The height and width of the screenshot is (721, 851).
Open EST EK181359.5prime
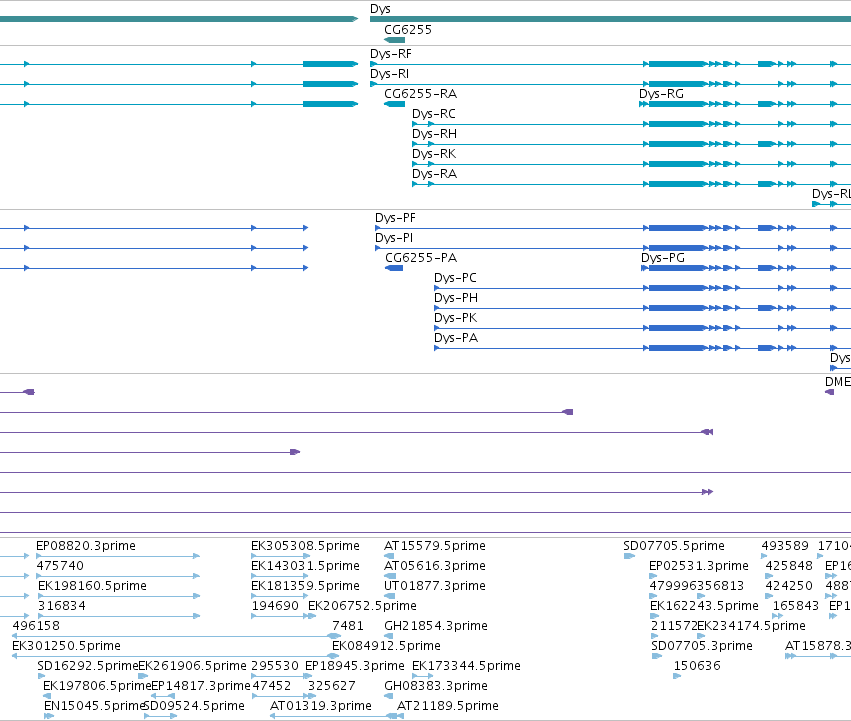pos(305,586)
